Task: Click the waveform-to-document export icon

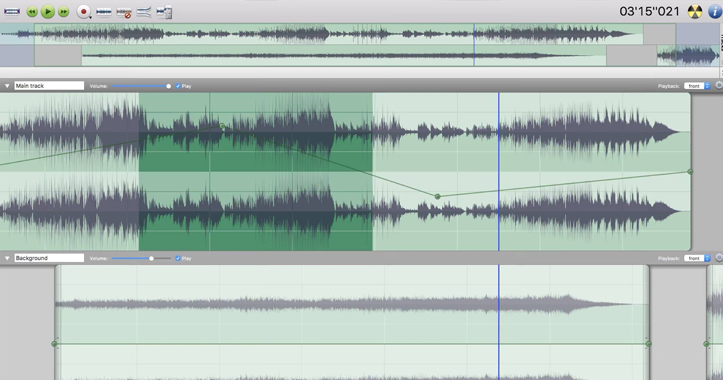Action: point(164,12)
